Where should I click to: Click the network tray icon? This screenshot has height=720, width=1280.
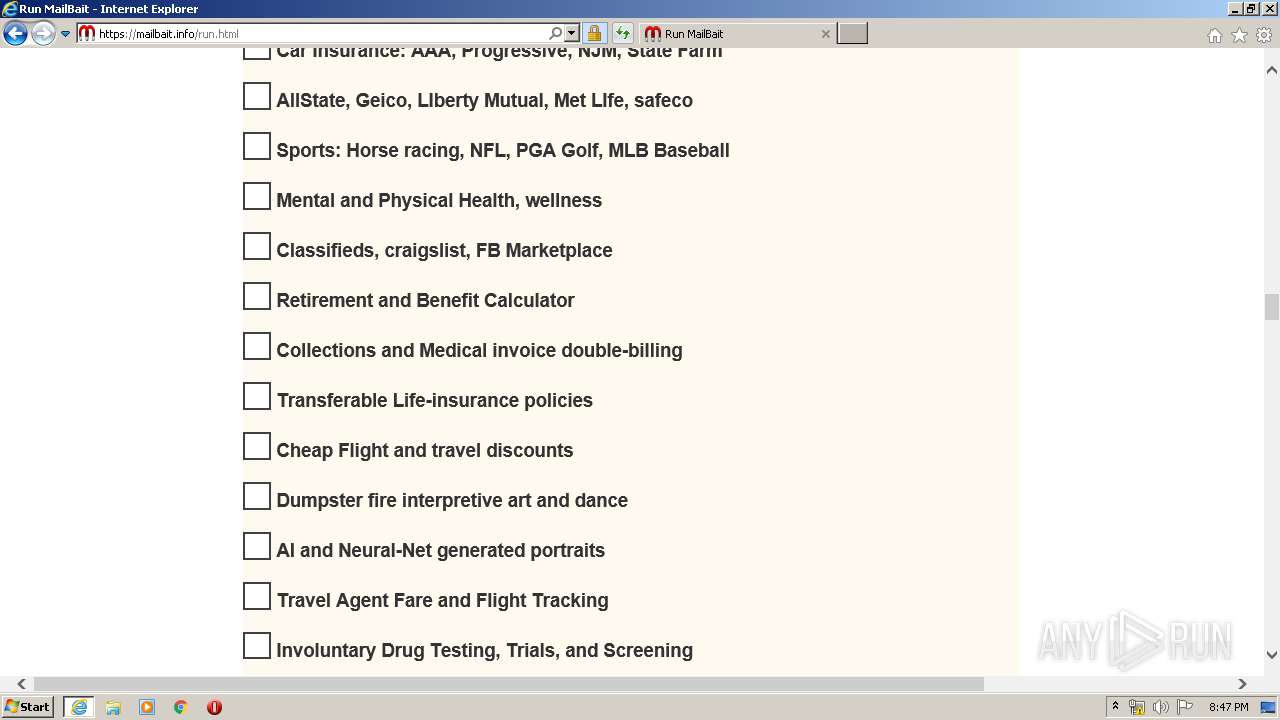pyautogui.click(x=1137, y=707)
